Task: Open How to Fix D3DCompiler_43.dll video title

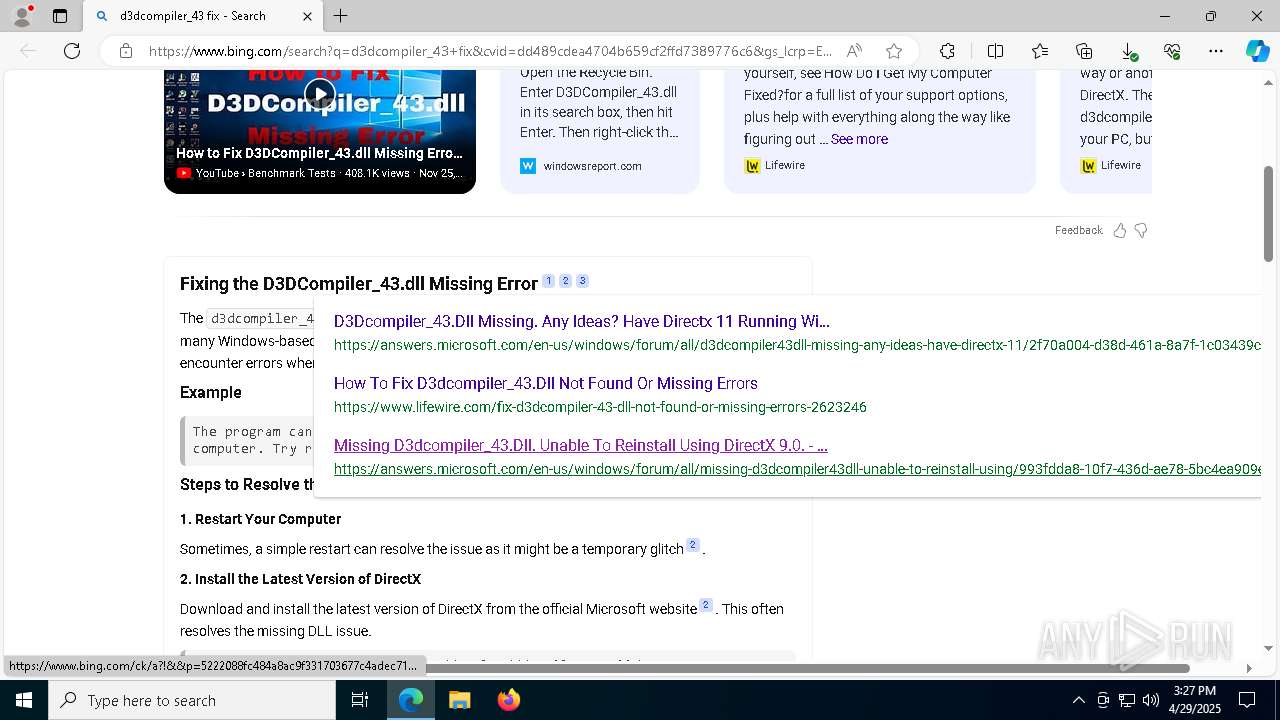Action: pyautogui.click(x=319, y=153)
